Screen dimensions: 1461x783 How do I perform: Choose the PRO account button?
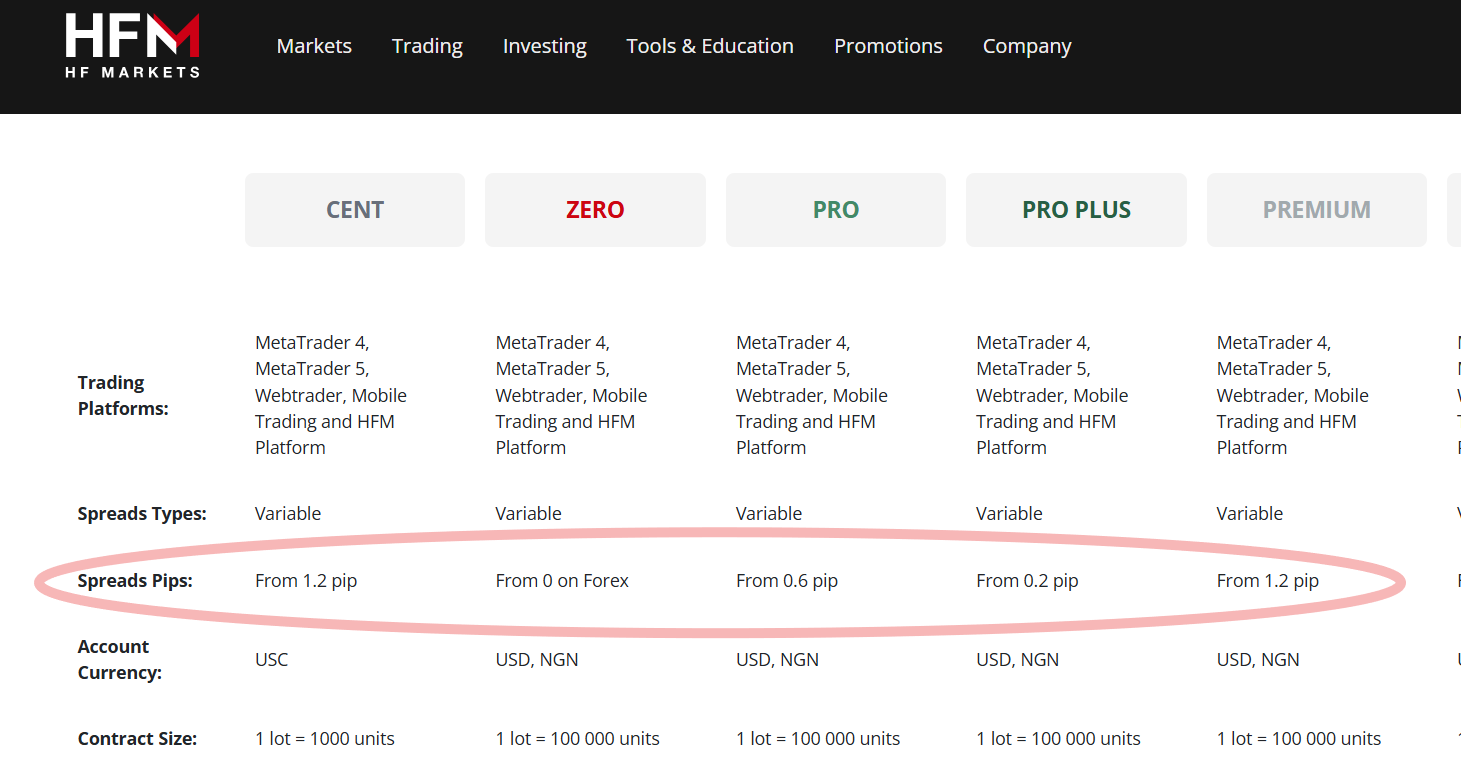[x=835, y=210]
